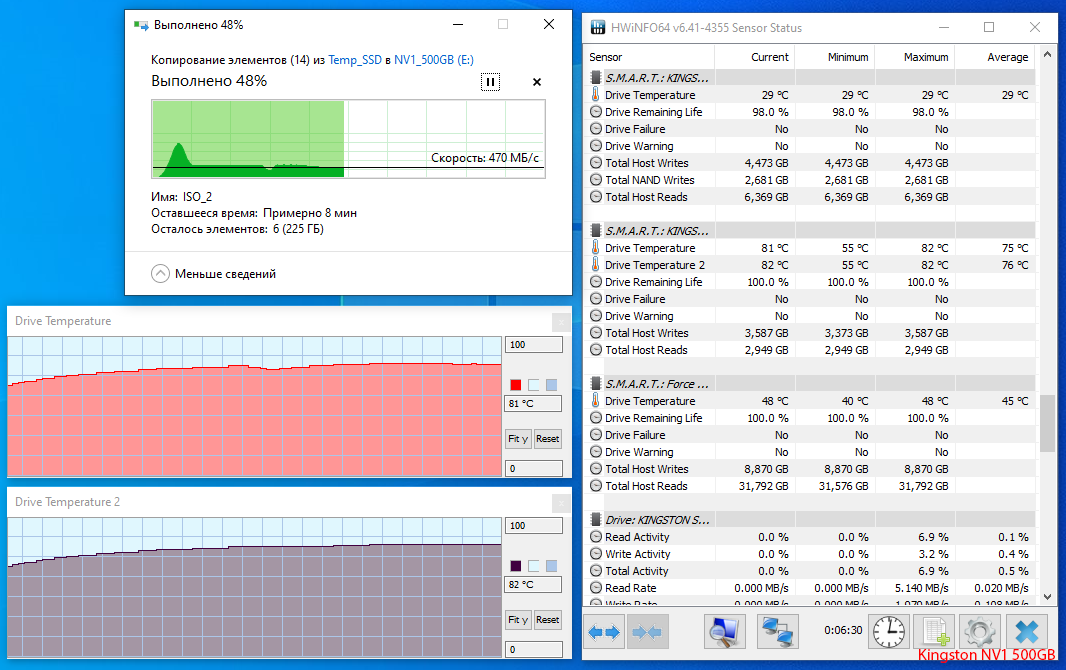Screen dimensions: 1066x670
Task: Open the remote network computers icon
Action: click(777, 632)
